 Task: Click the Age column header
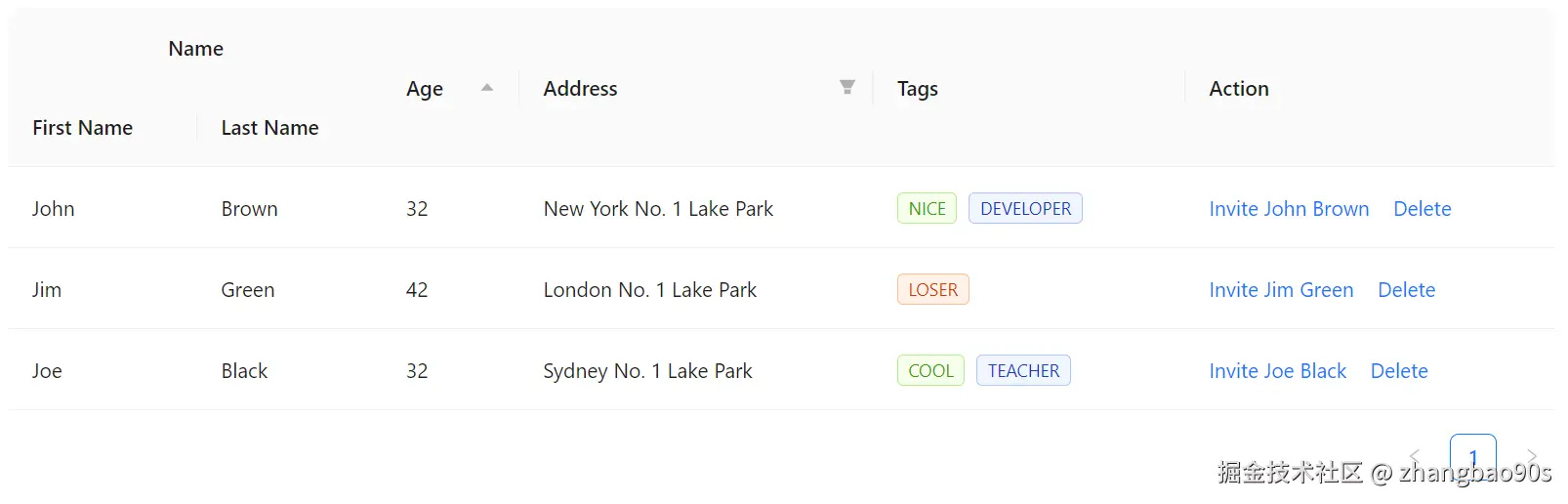pyautogui.click(x=425, y=89)
